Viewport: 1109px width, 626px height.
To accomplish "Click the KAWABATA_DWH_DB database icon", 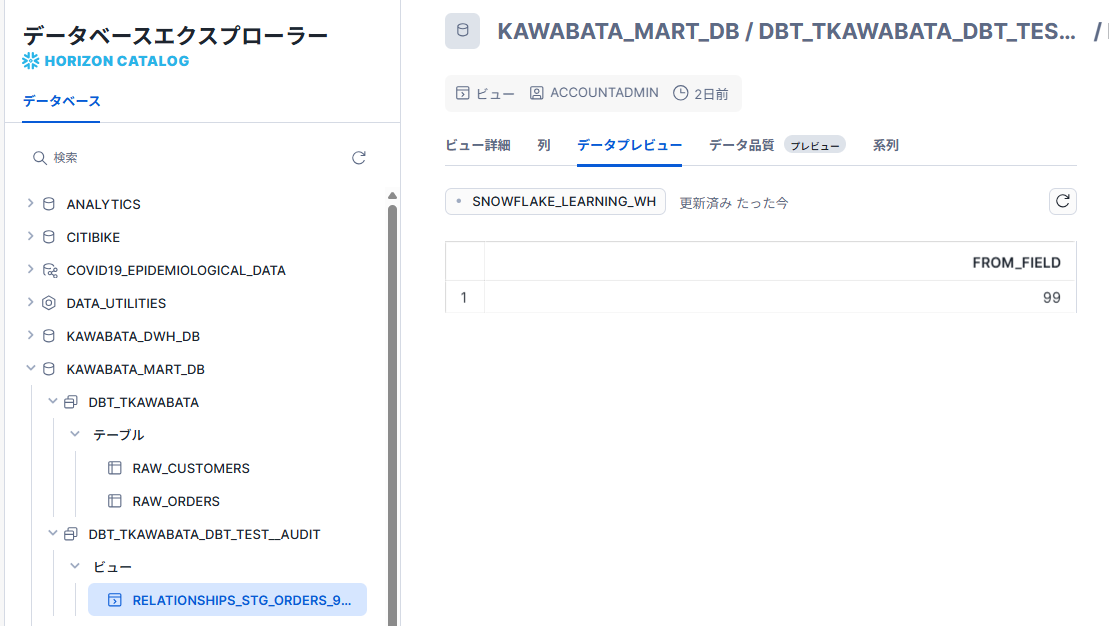I will (49, 336).
